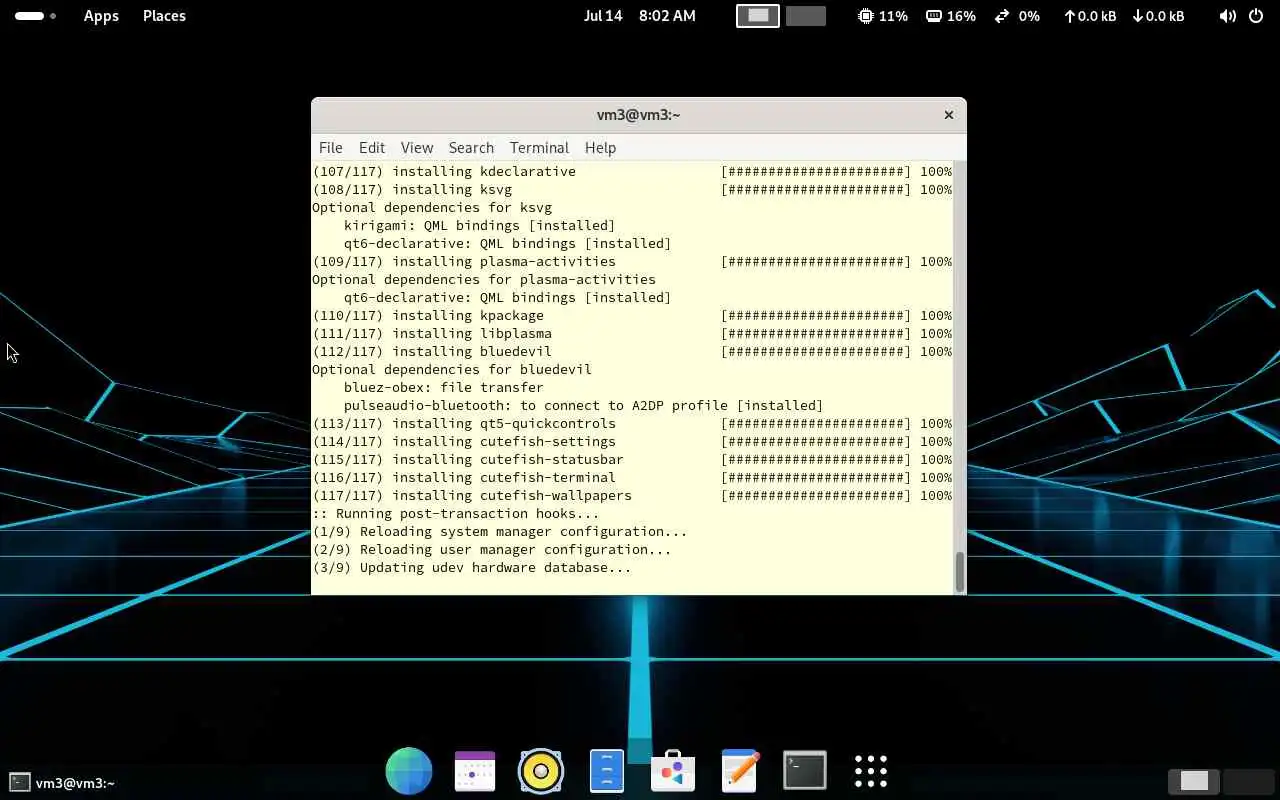
Task: Select first workspace thumbnail in bottom bar
Action: coord(1194,781)
